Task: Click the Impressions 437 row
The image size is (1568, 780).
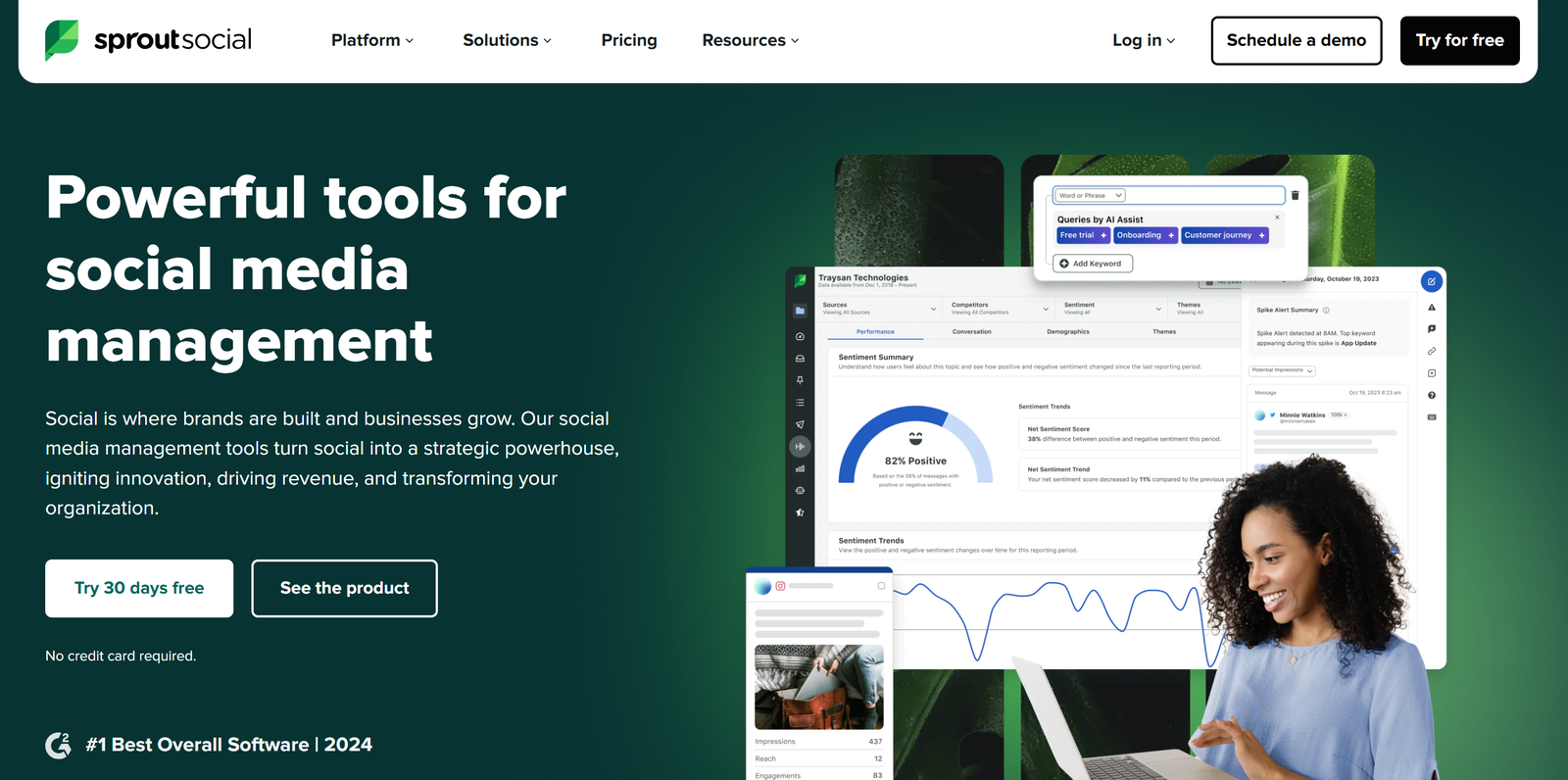Action: (818, 742)
